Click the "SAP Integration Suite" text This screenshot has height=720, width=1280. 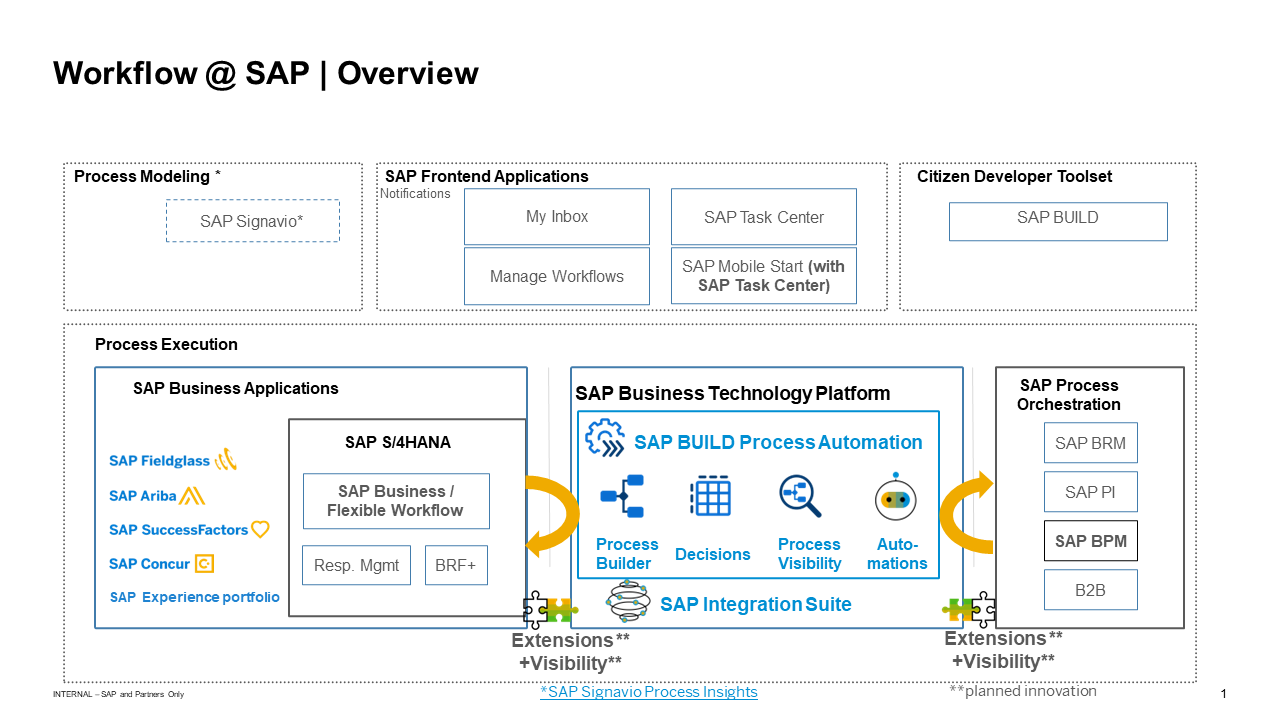pos(756,604)
